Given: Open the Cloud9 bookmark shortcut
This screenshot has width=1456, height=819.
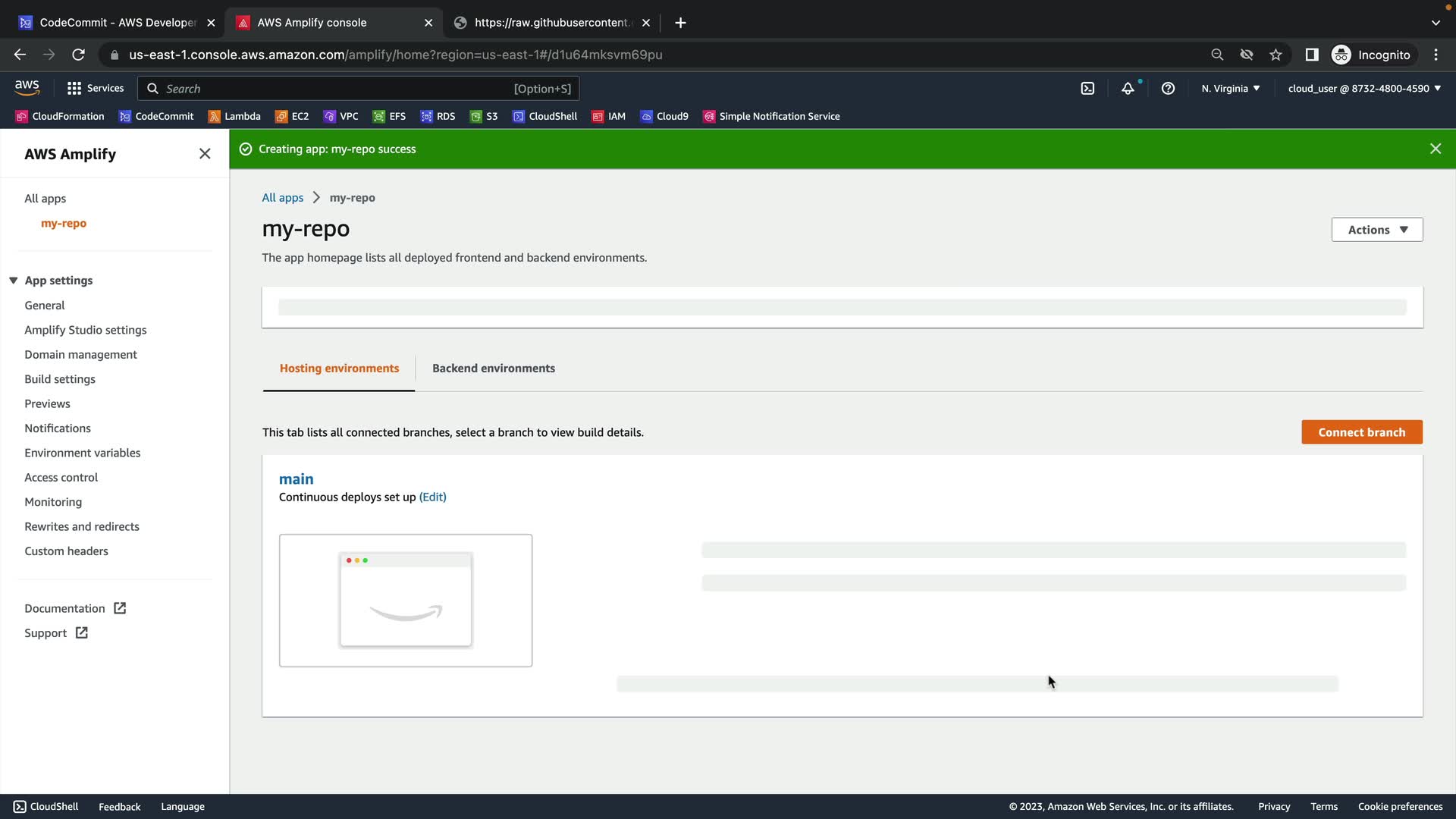Looking at the screenshot, I should click(x=664, y=116).
